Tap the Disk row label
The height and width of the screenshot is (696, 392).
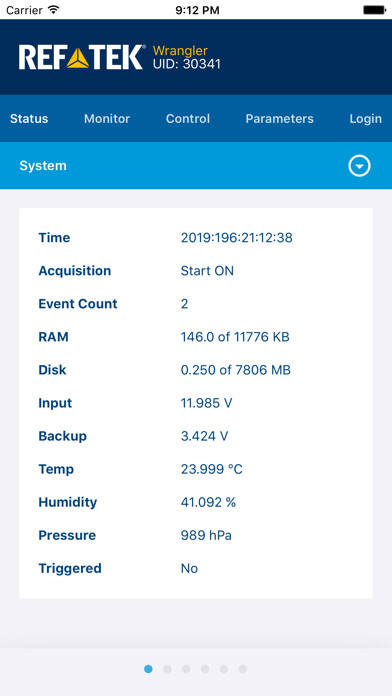tap(52, 370)
